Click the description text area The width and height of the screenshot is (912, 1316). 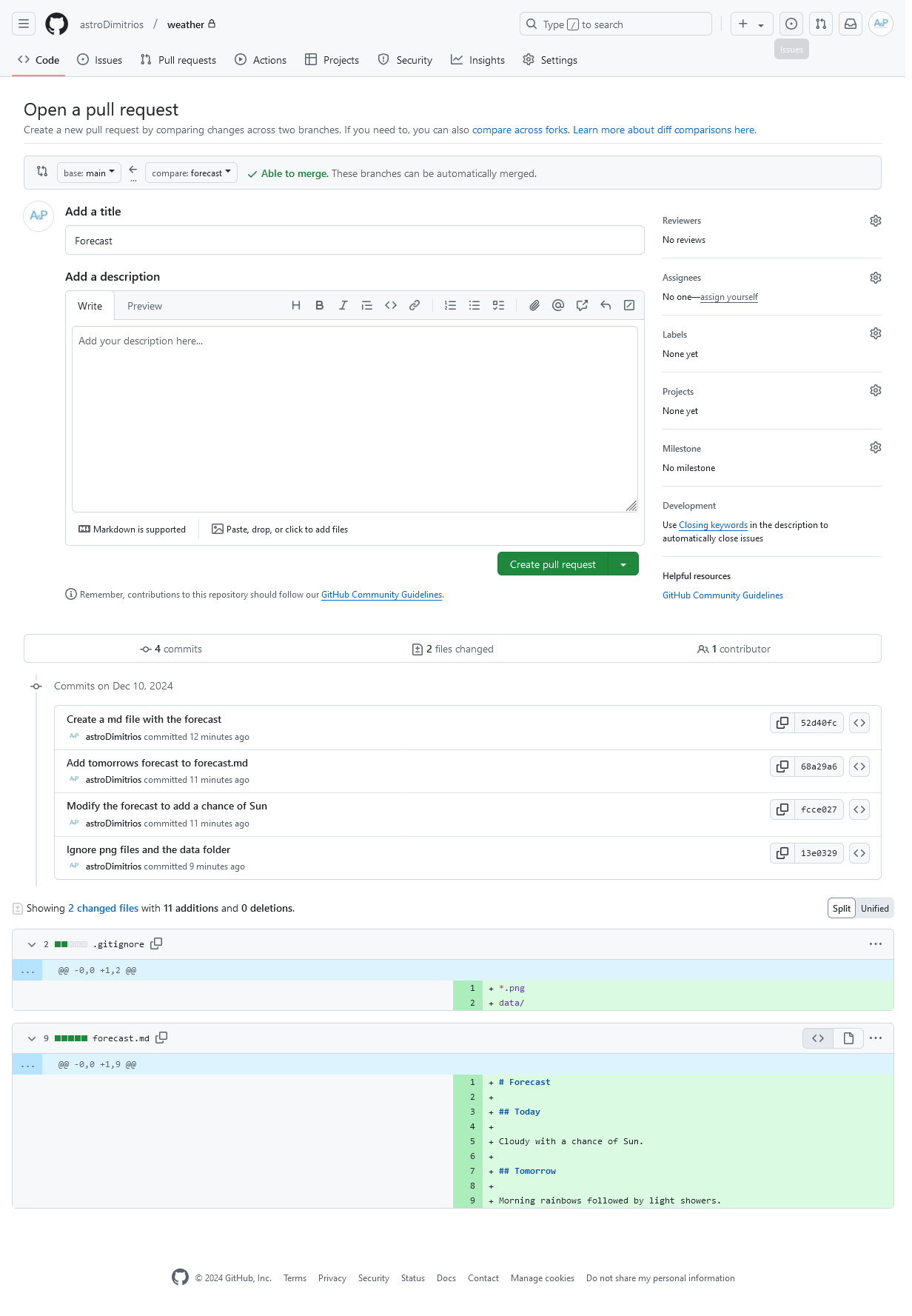355,419
